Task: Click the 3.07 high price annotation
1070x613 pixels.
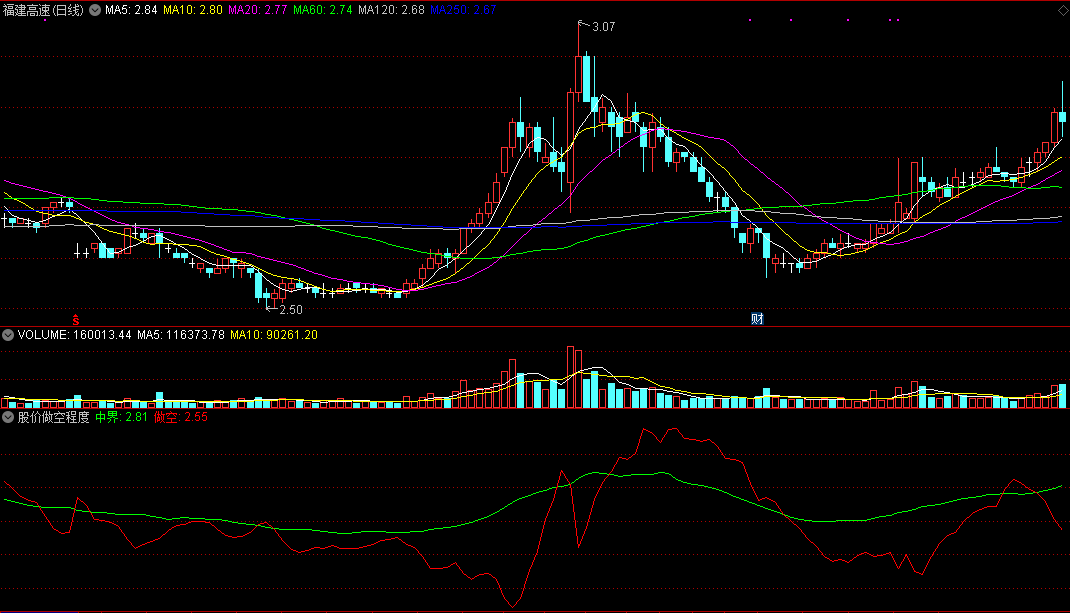Action: click(603, 27)
